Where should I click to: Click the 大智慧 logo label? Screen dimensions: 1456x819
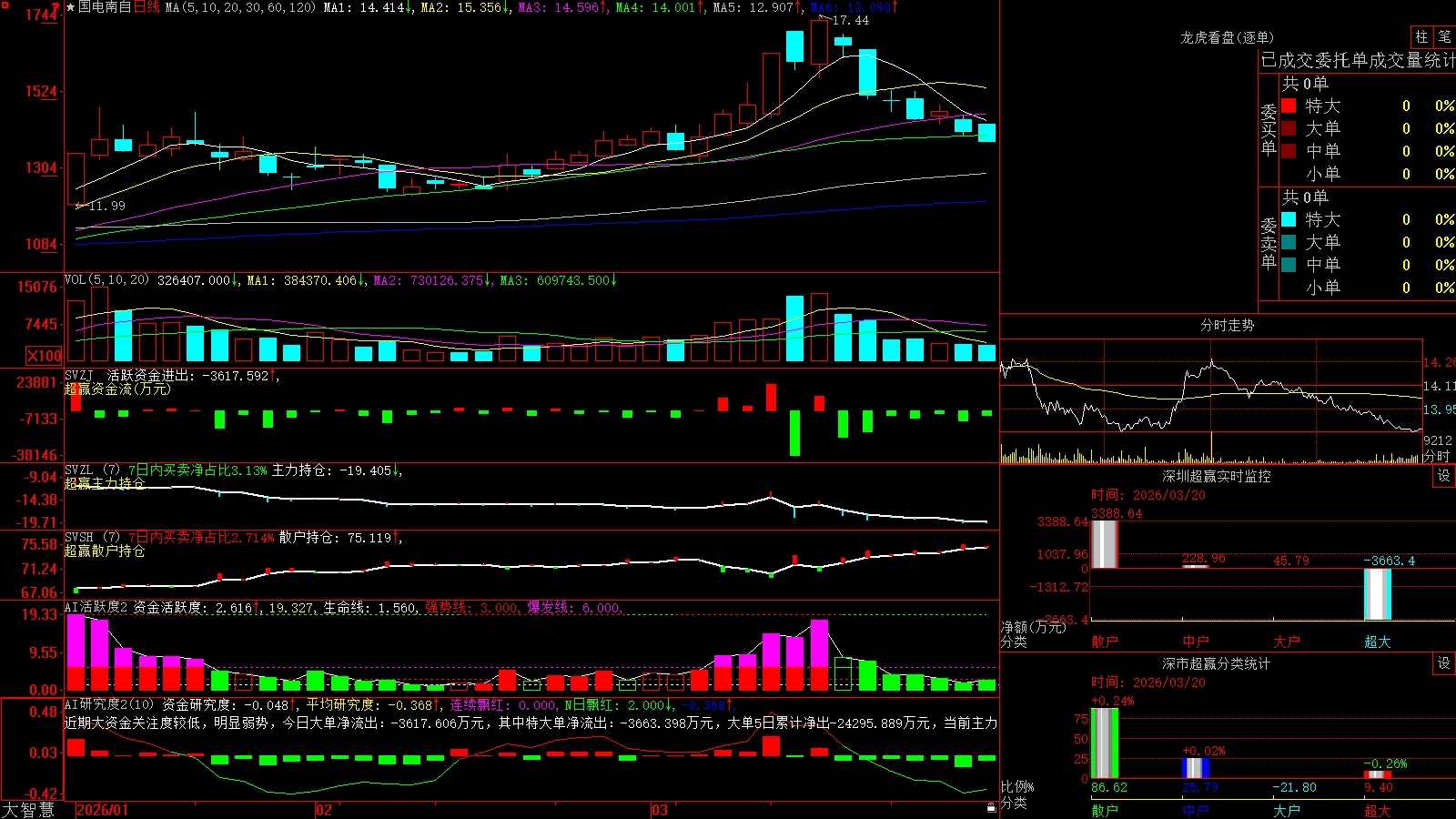28,810
